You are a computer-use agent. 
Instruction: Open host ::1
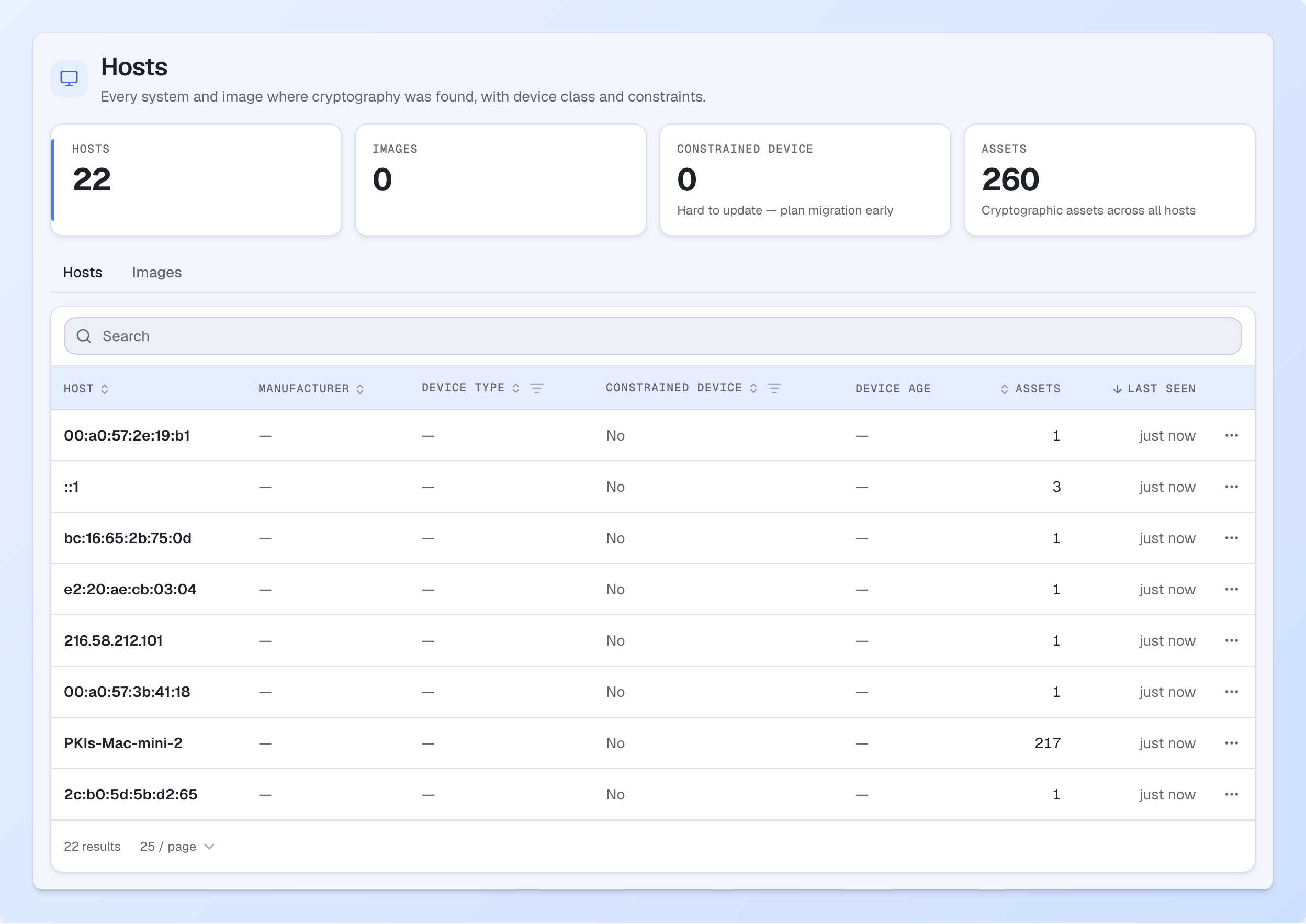[x=71, y=487]
